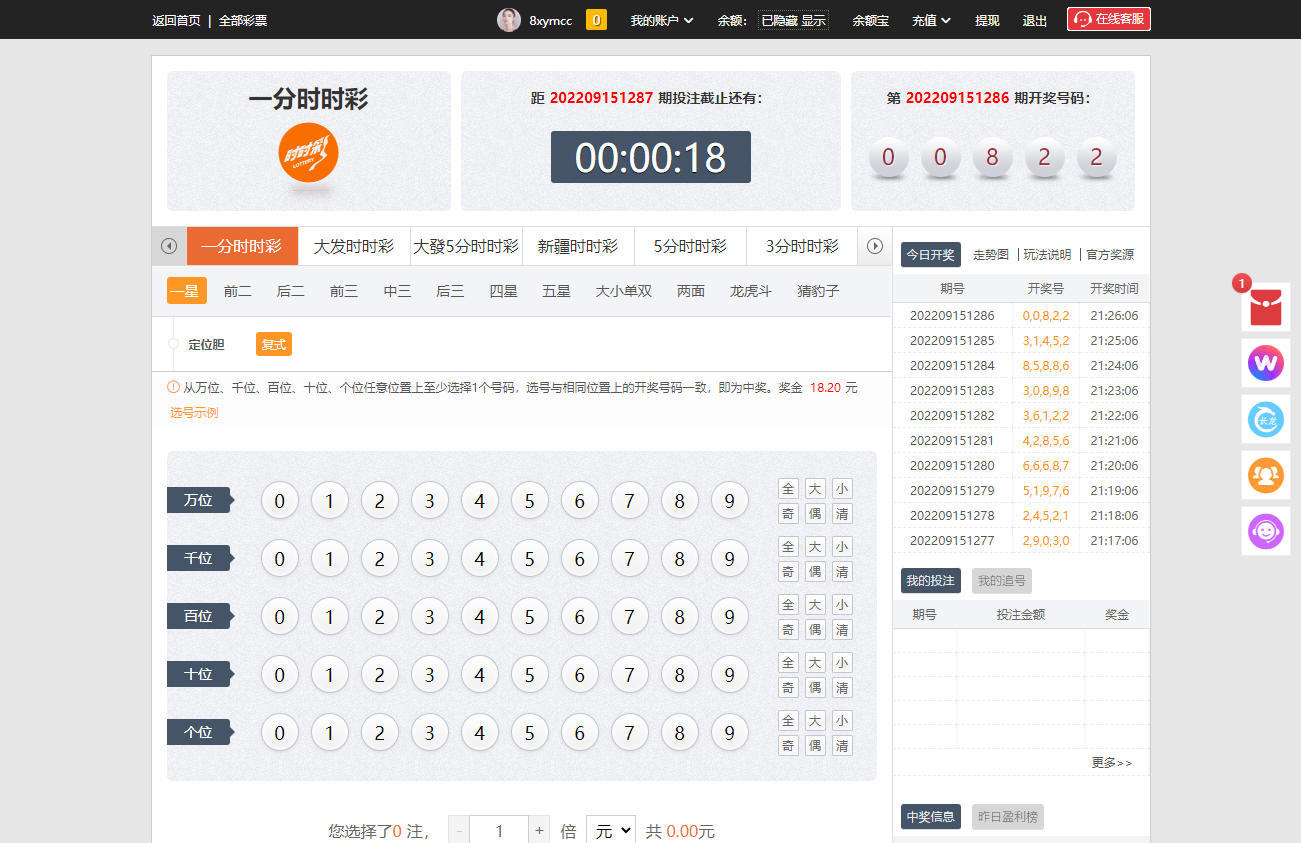
Task: Click the plus button to increase multiplier
Action: 540,830
